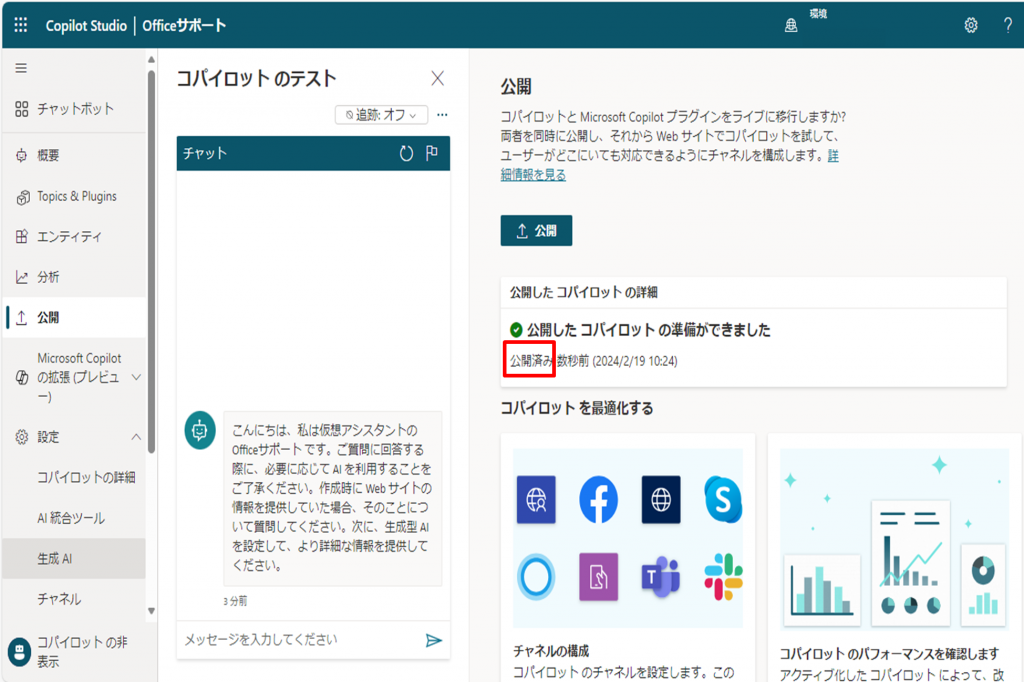Click the message input field
1024x682 pixels.
(x=300, y=640)
